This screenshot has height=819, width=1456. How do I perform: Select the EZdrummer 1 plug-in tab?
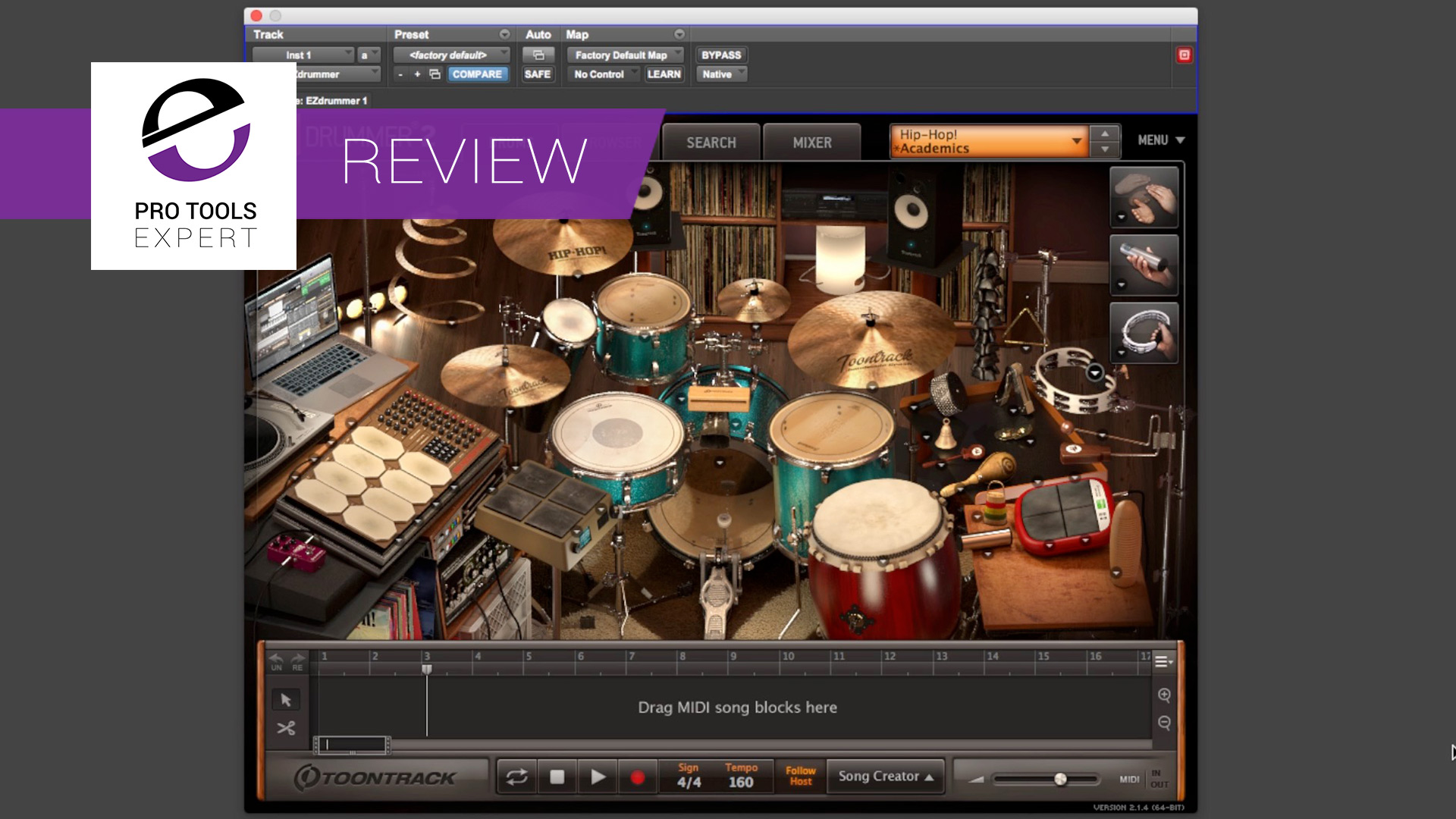334,100
